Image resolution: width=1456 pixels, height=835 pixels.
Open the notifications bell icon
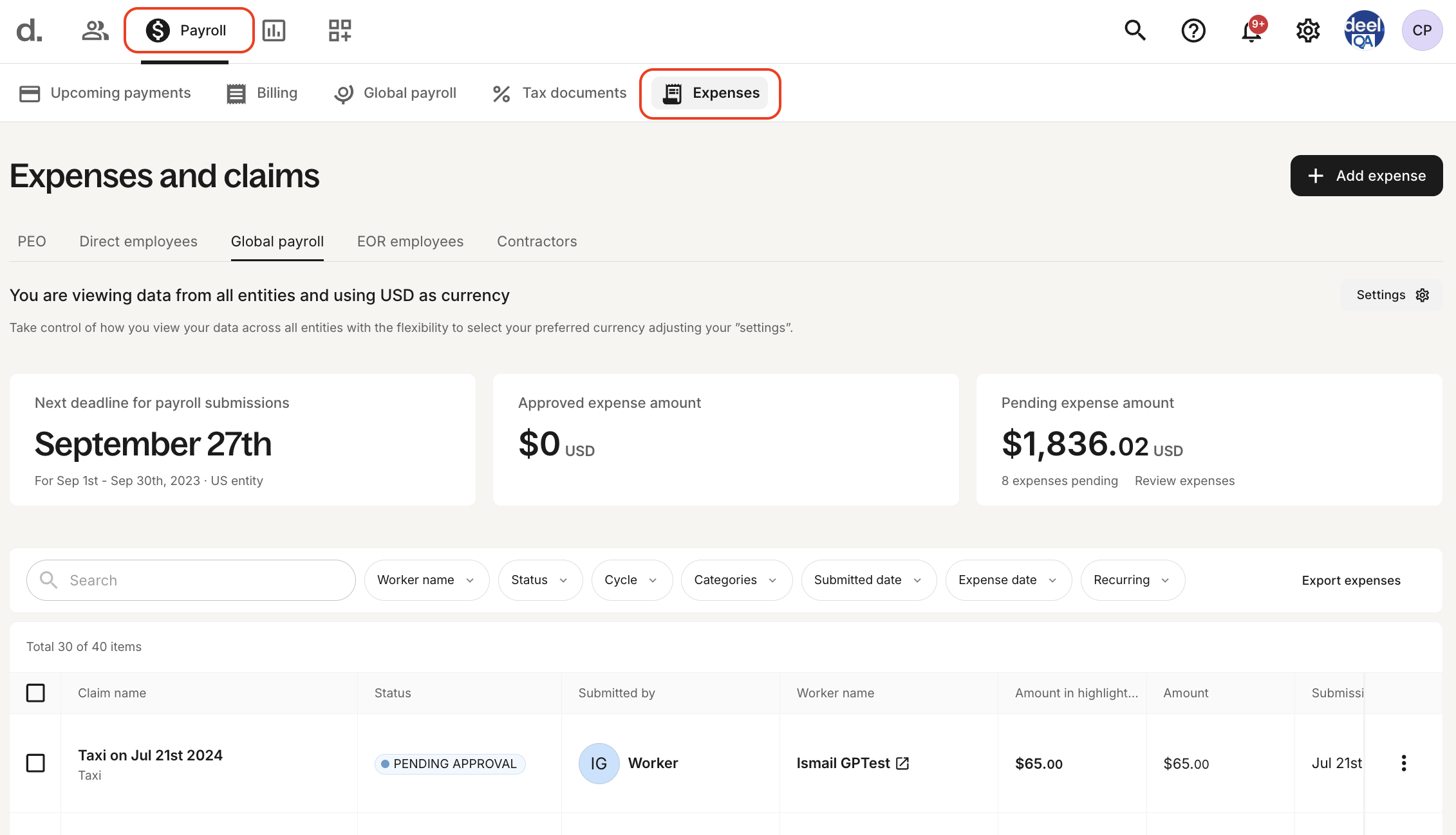point(1252,30)
